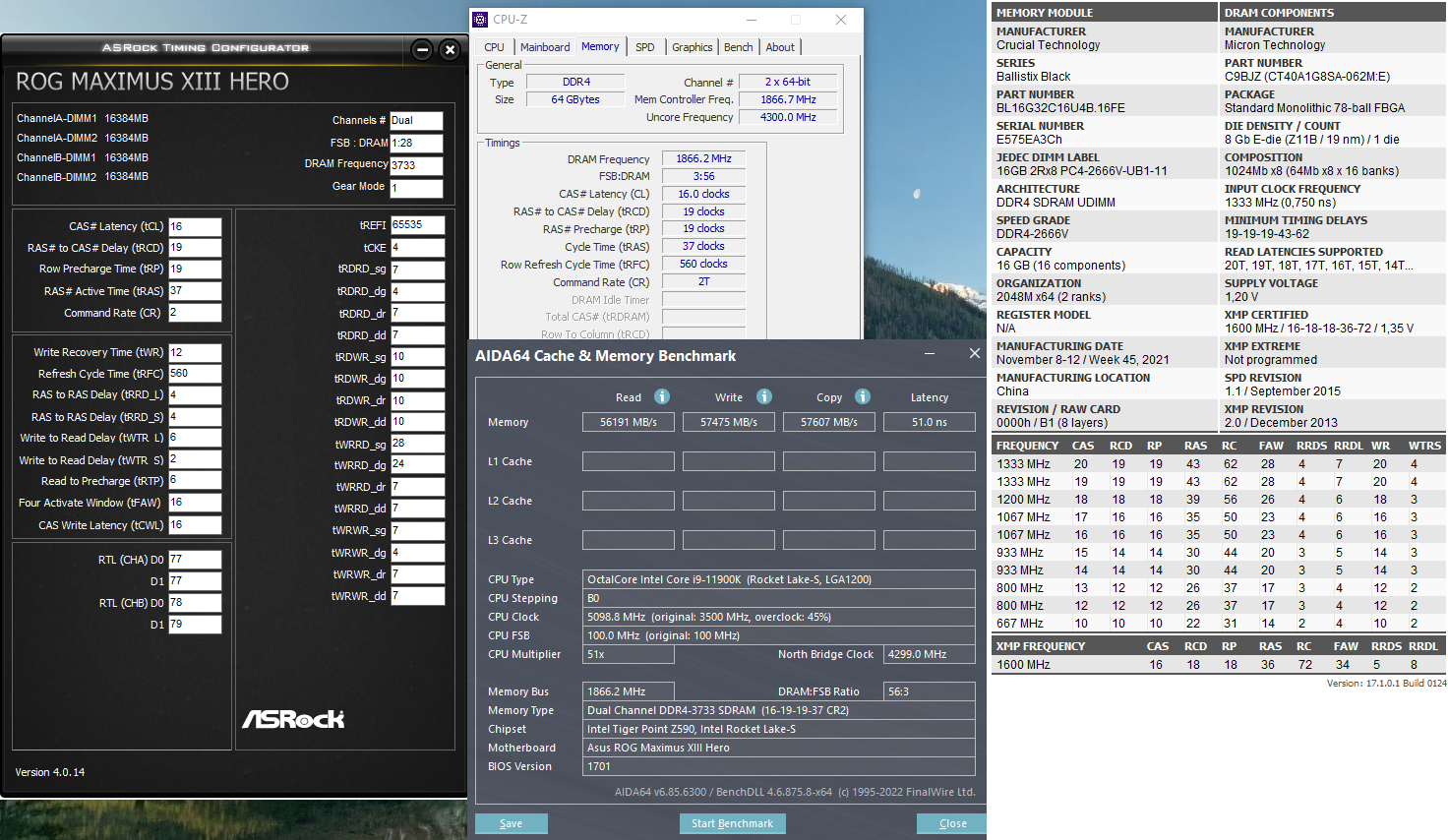Click the Type field showing DDR4 in CPU-Z
This screenshot has width=1448, height=840.
576,82
